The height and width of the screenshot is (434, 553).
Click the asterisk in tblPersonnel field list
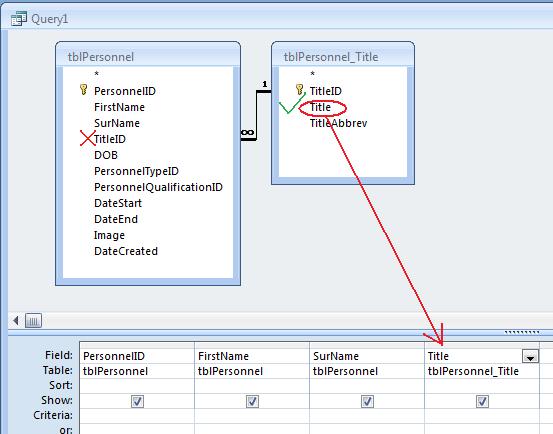click(96, 74)
